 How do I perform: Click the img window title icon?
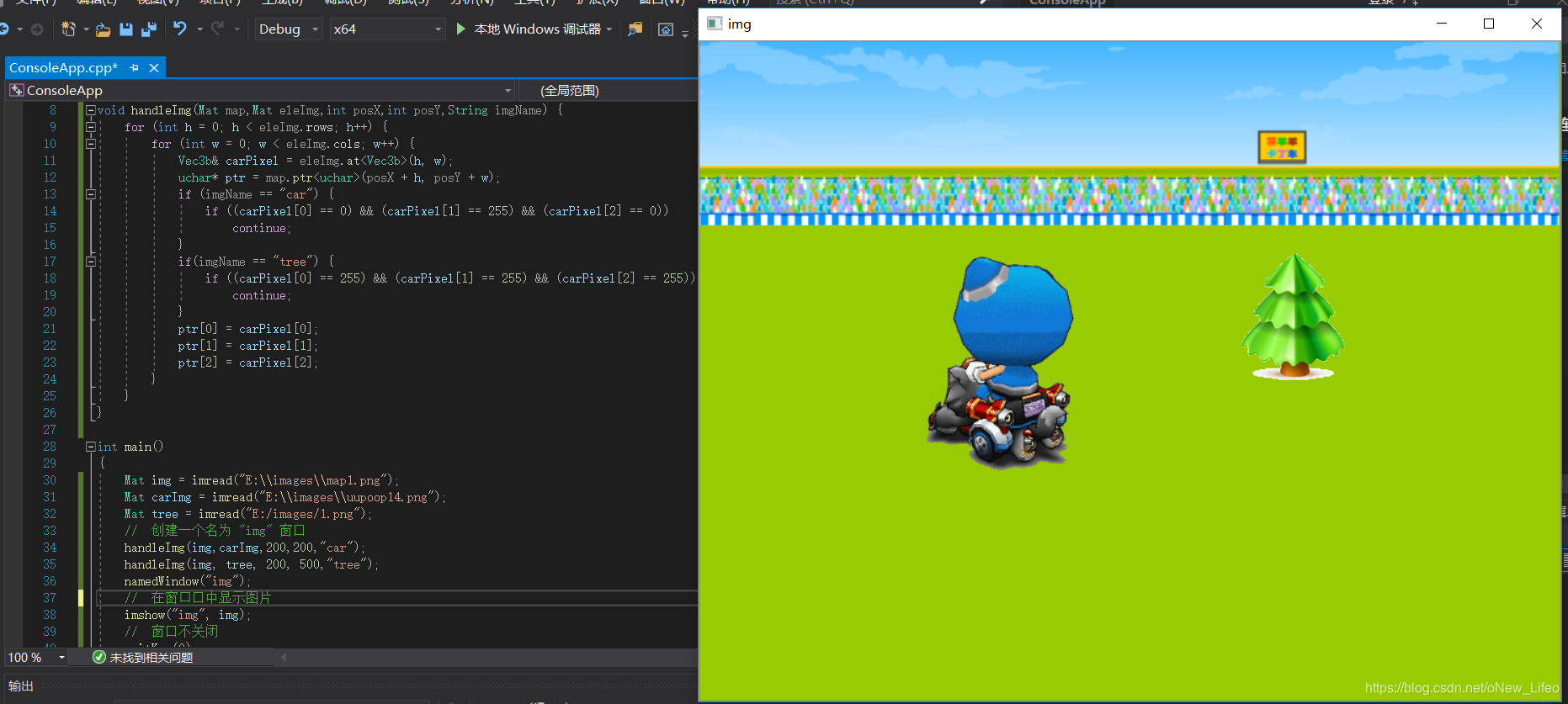(715, 24)
